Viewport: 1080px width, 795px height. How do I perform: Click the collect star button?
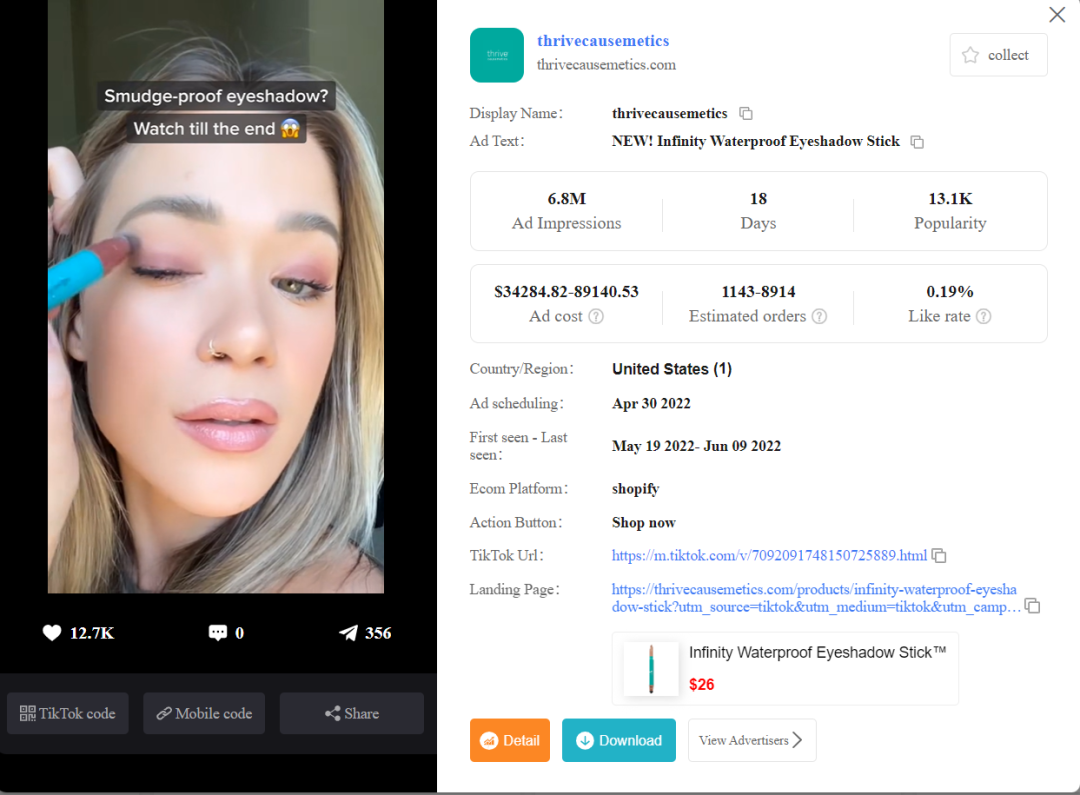[x=998, y=55]
